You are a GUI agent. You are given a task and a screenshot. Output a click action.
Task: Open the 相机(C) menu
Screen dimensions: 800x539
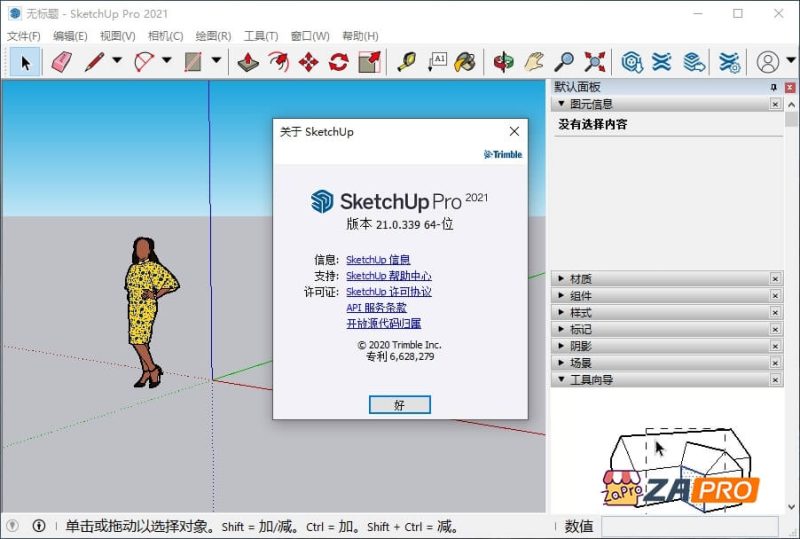165,36
